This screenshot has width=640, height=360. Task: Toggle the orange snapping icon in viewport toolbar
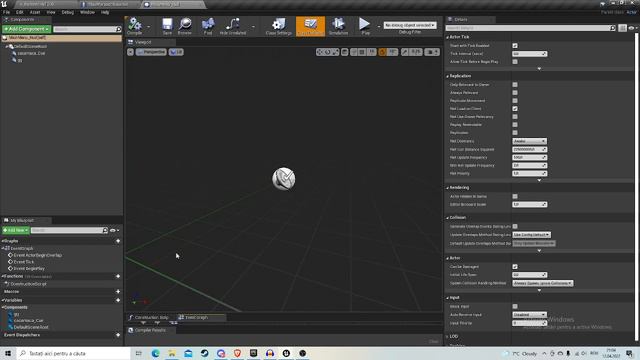tap(382, 52)
